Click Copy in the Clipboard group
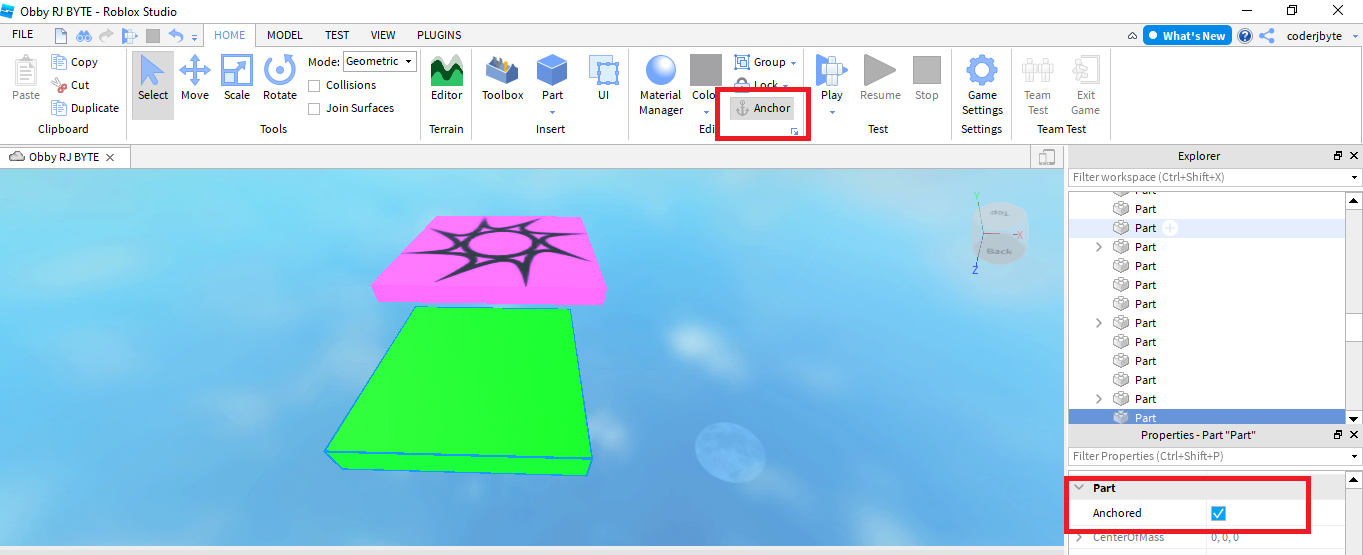Viewport: 1363px width, 555px height. (75, 62)
